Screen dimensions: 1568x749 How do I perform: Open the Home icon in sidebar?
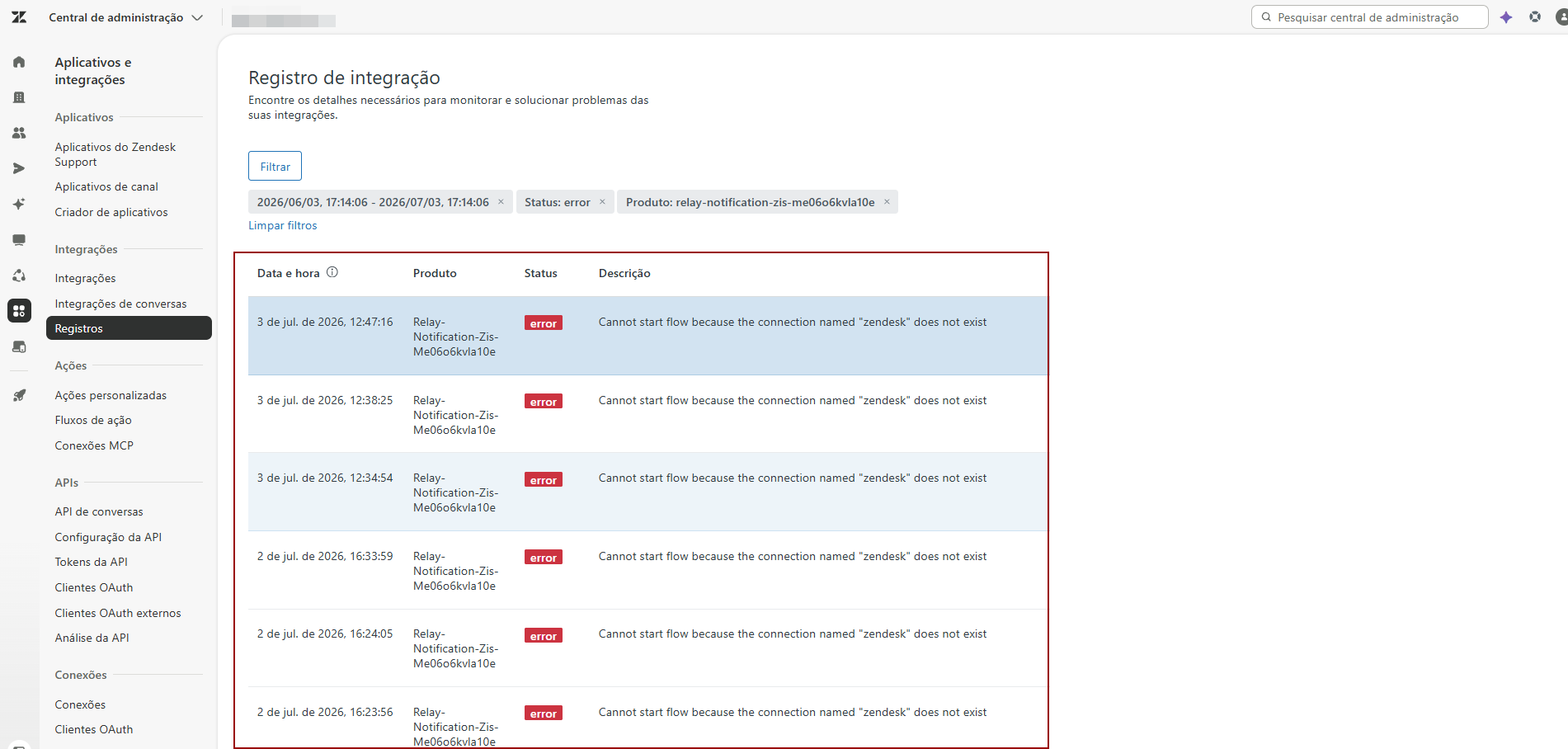click(19, 62)
